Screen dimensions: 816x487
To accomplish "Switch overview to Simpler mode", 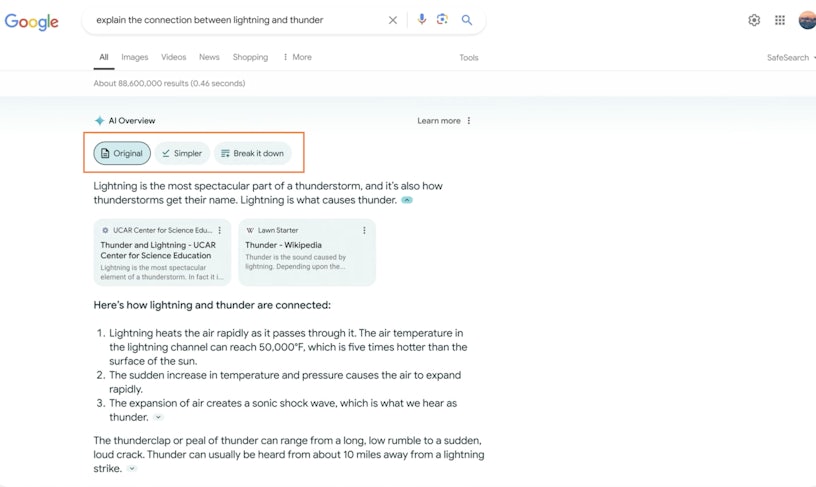I will click(182, 153).
